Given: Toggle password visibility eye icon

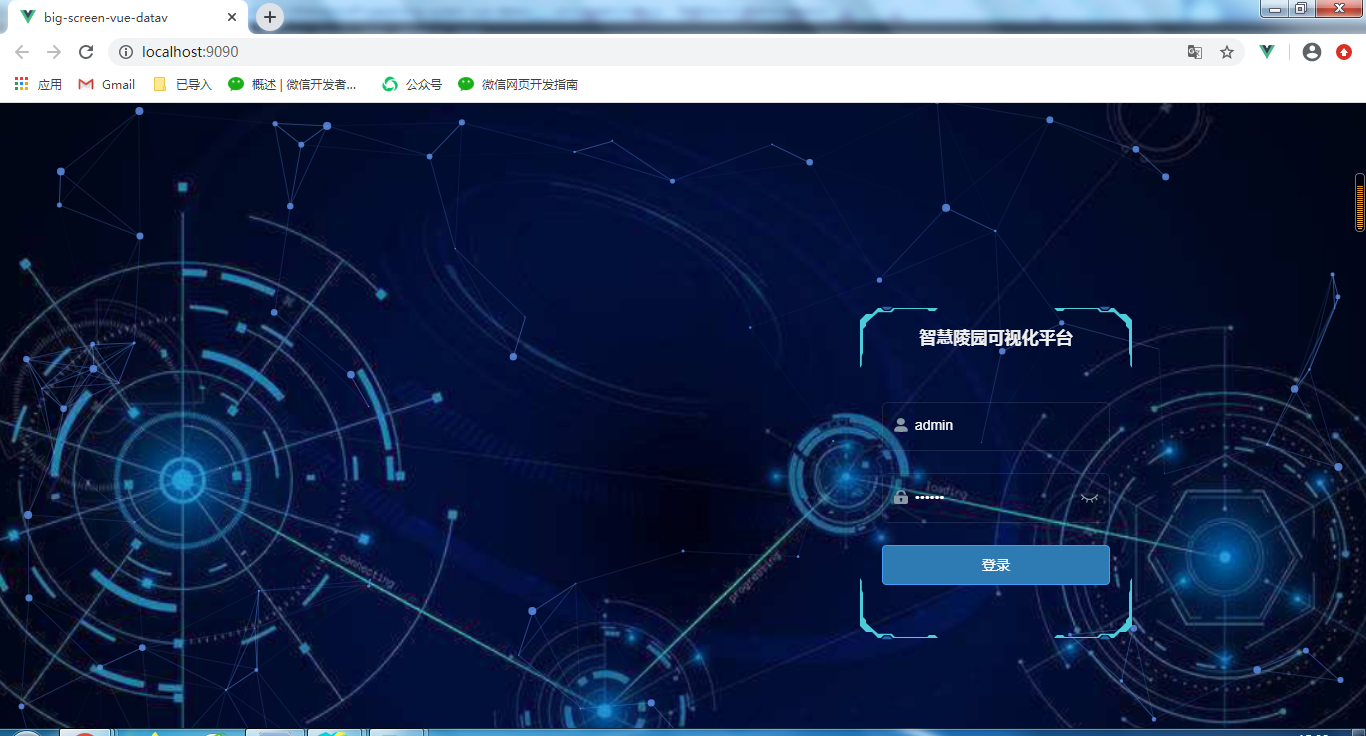Looking at the screenshot, I should click(1089, 497).
